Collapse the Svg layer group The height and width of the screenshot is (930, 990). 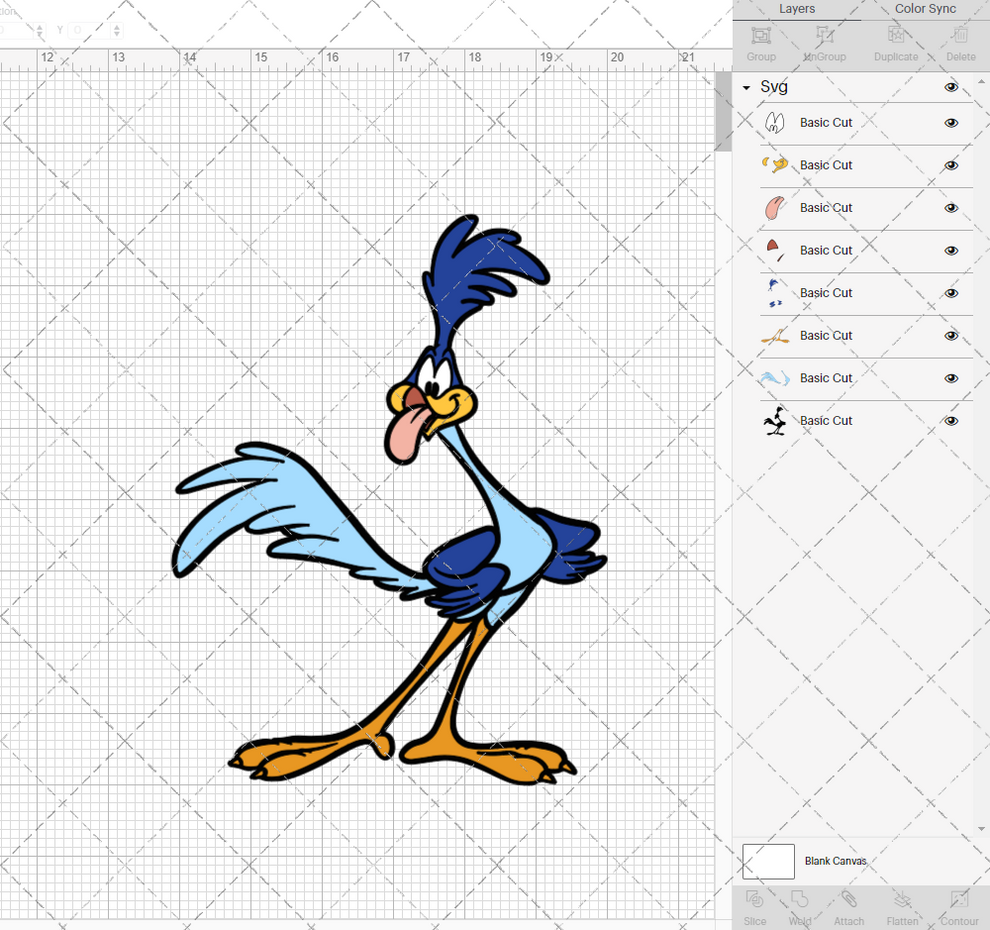[x=744, y=87]
